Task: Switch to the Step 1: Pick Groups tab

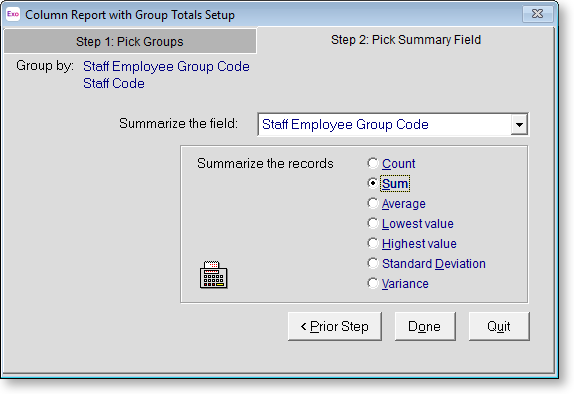Action: (130, 41)
